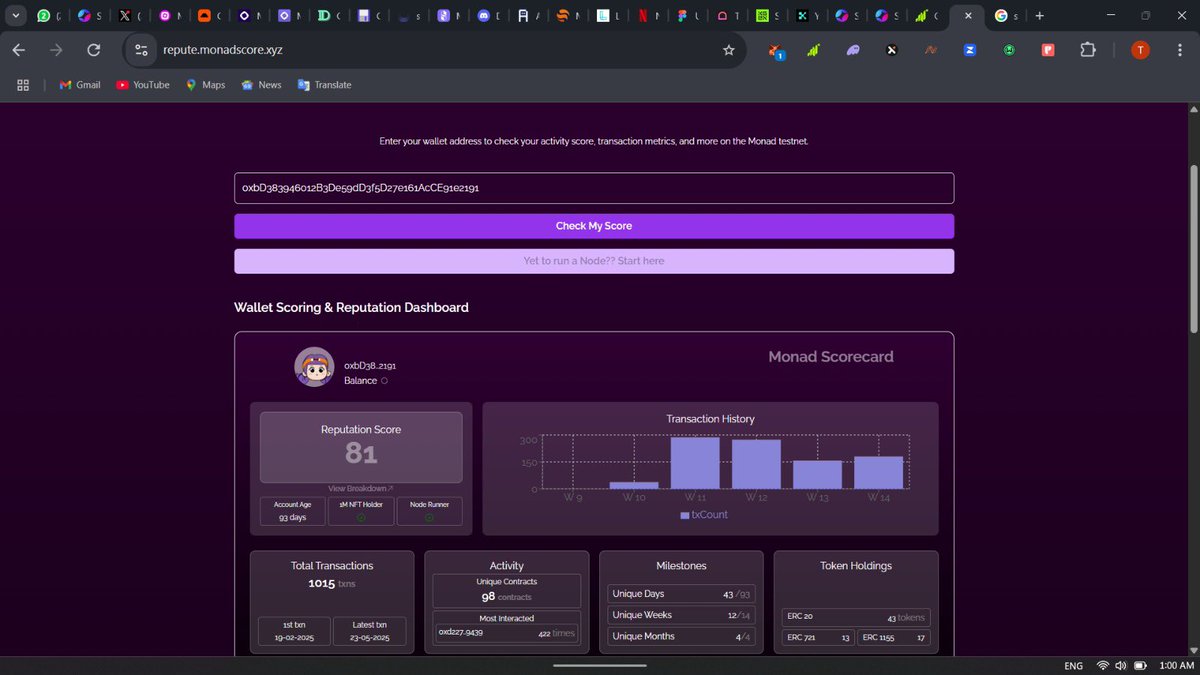Open the Chrome profile avatar T
This screenshot has width=1200, height=675.
click(x=1140, y=50)
